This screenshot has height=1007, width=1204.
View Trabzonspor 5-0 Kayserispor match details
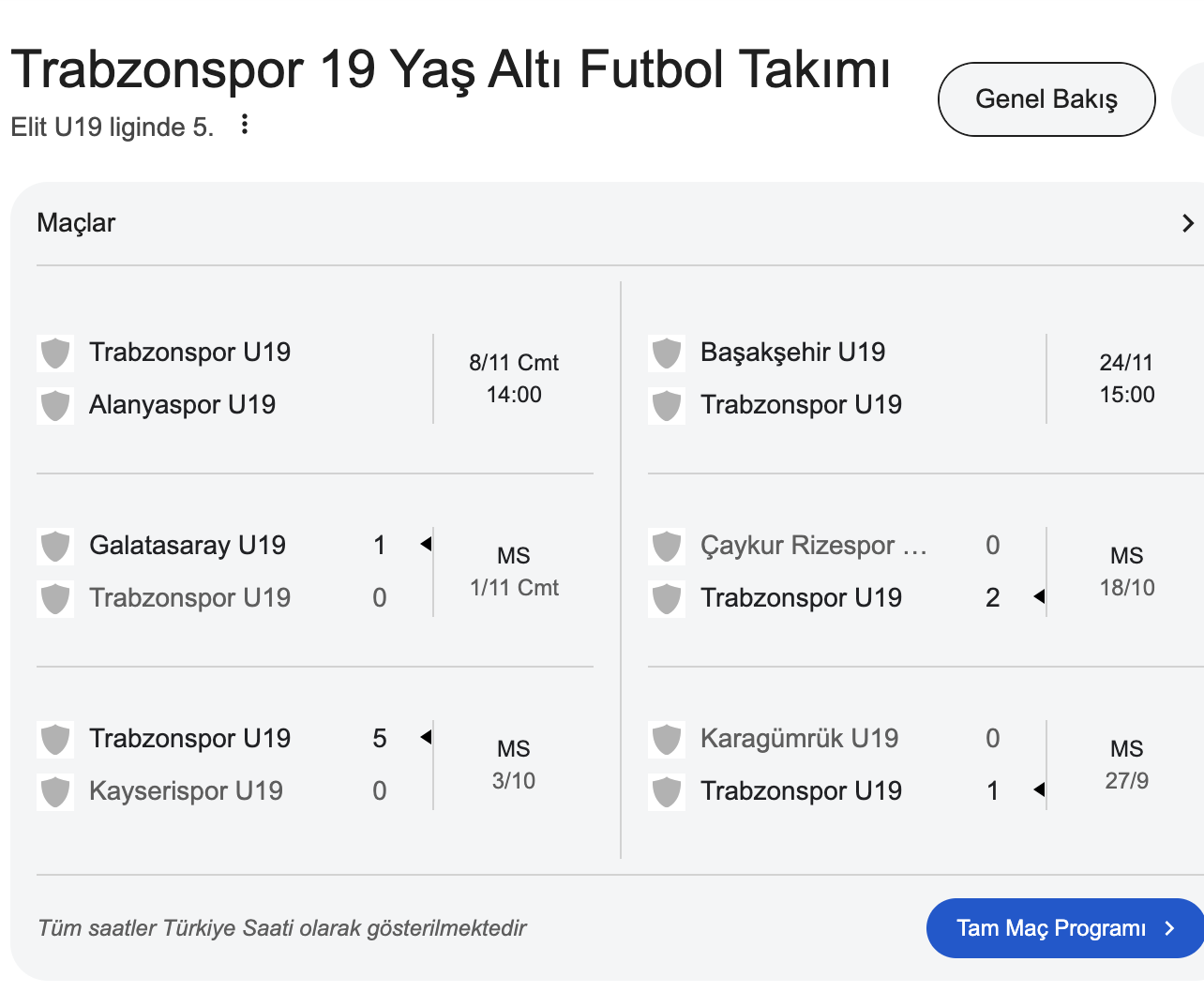(x=314, y=764)
